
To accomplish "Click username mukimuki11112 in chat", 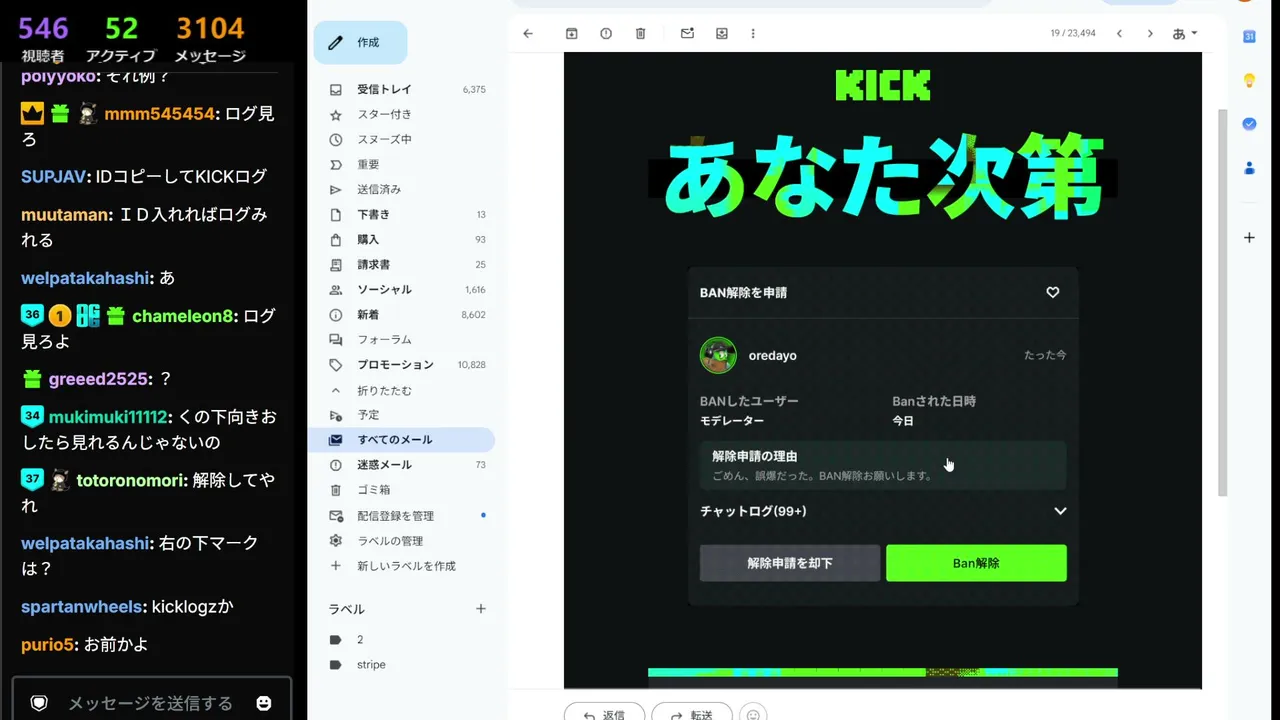I will point(108,416).
